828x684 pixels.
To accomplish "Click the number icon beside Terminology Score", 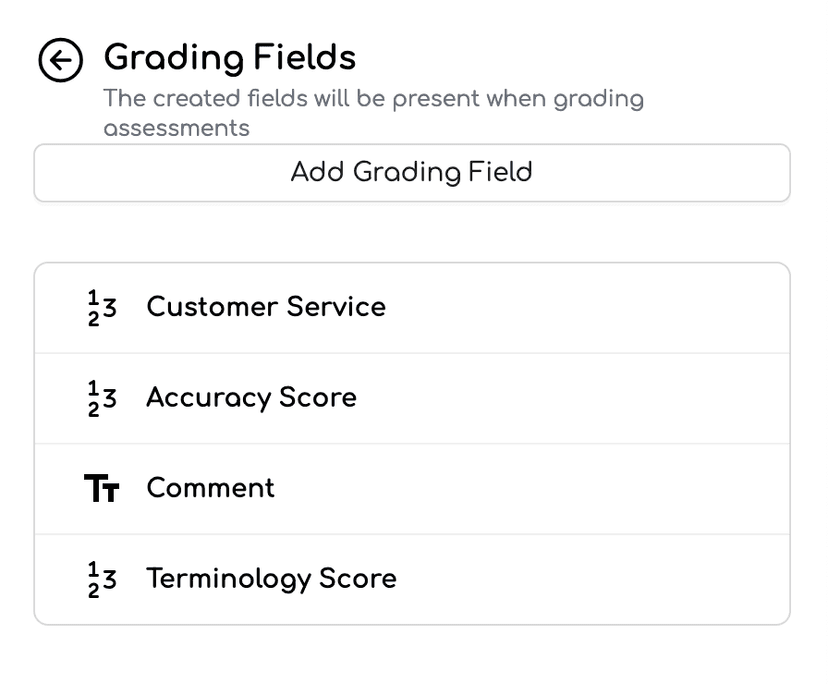I will coord(102,579).
